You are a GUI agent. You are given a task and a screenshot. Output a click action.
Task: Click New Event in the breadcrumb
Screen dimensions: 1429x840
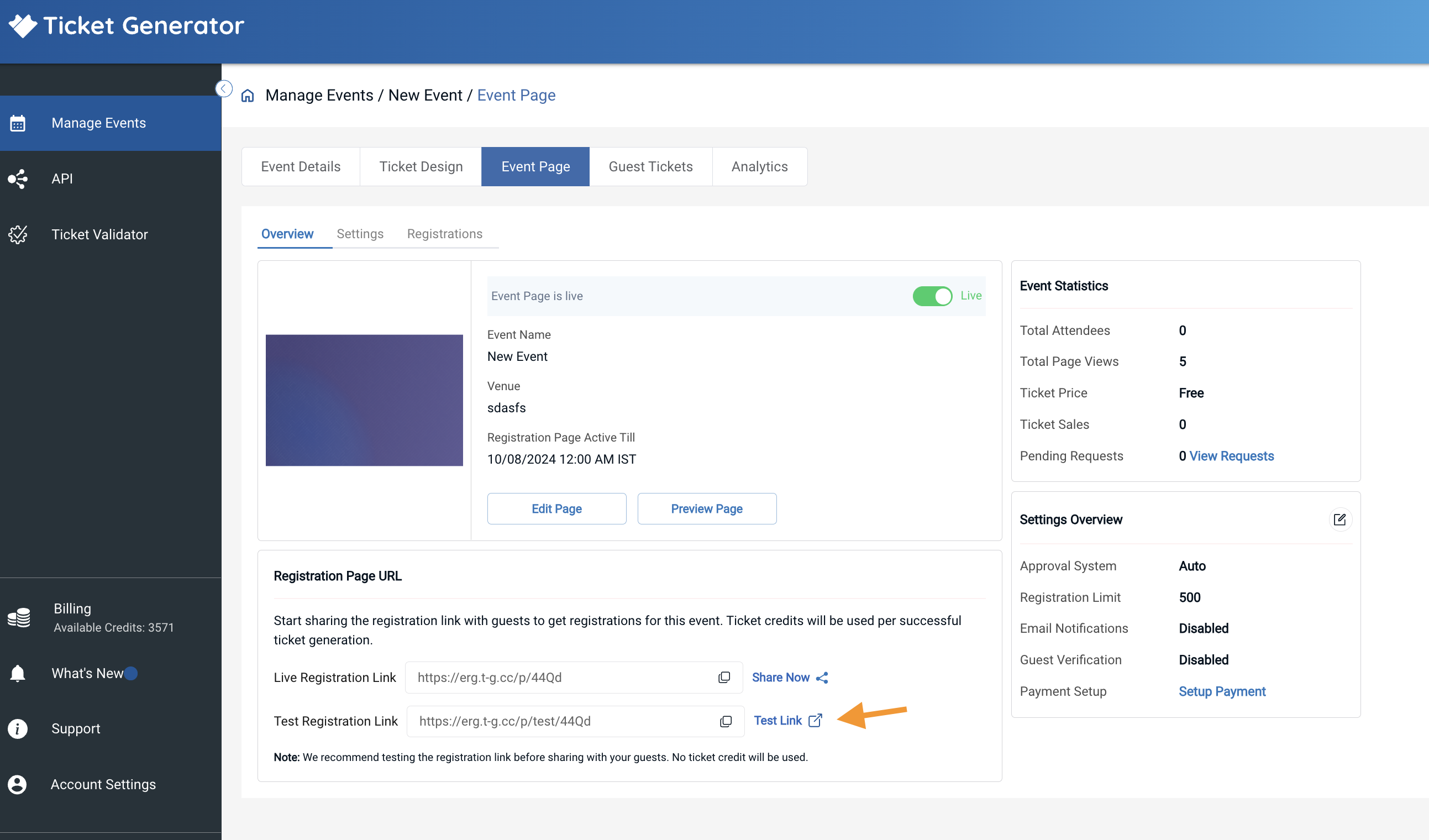425,95
